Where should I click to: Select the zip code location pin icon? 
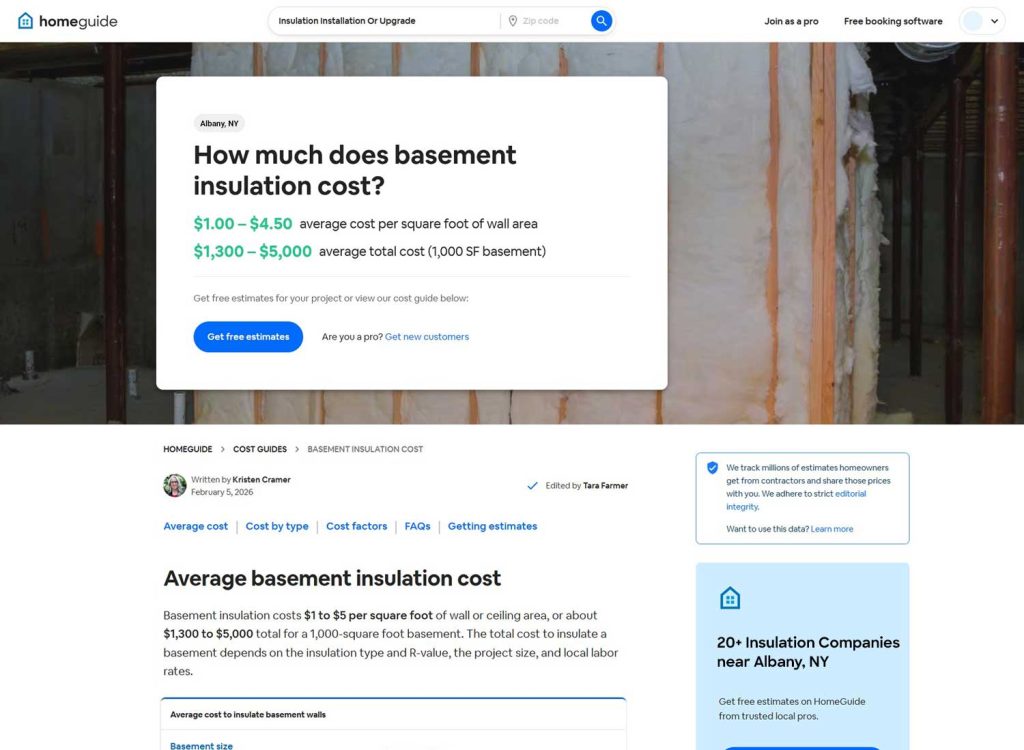pyautogui.click(x=512, y=19)
